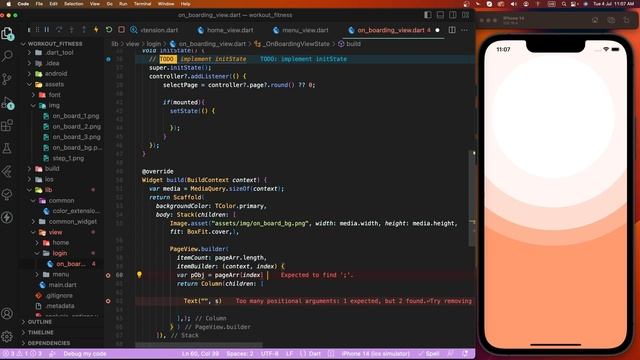This screenshot has height=360, width=640.
Task: Collapse the lib folder
Action: pos(49,190)
